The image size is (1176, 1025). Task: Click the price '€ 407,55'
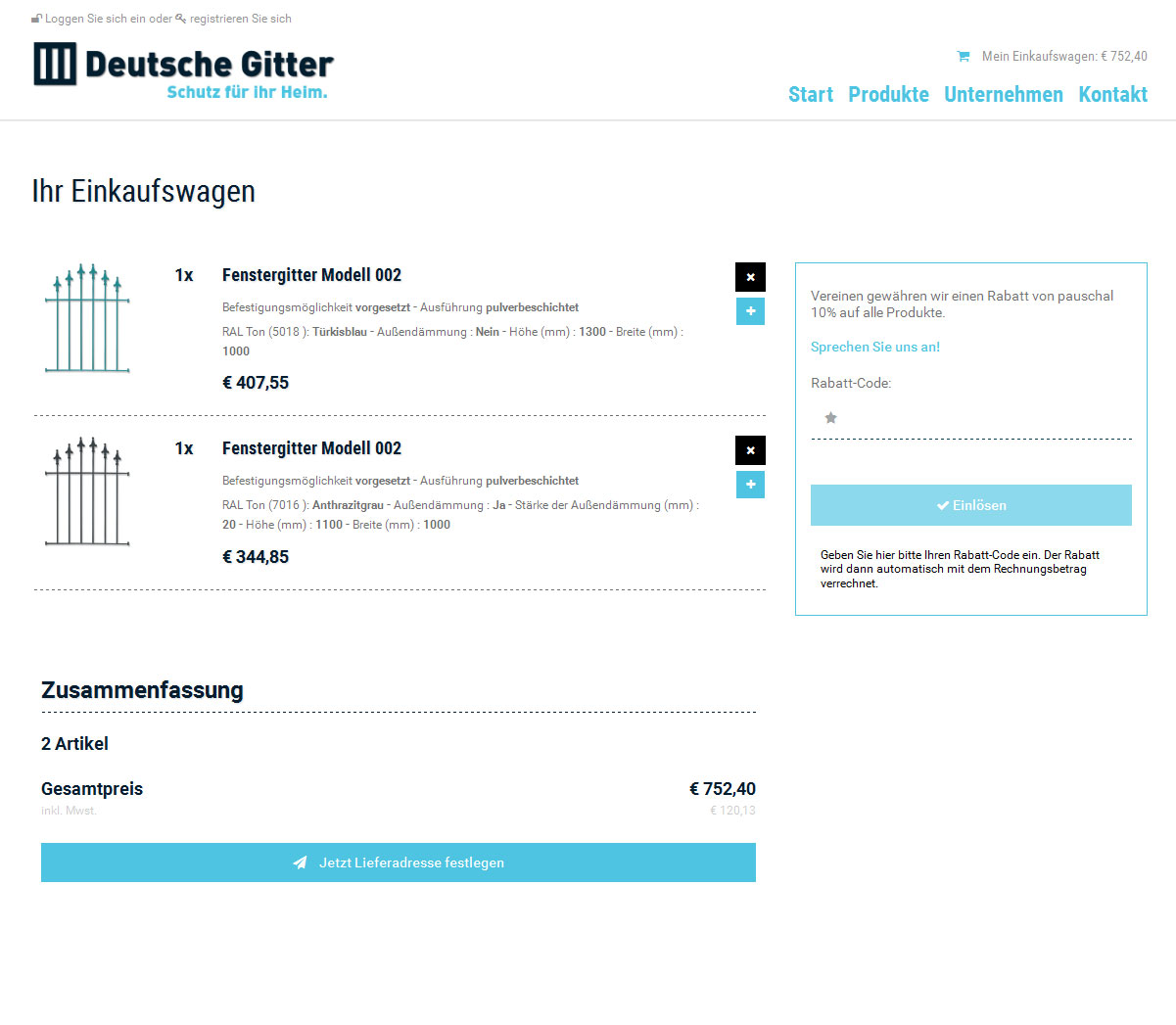(256, 383)
